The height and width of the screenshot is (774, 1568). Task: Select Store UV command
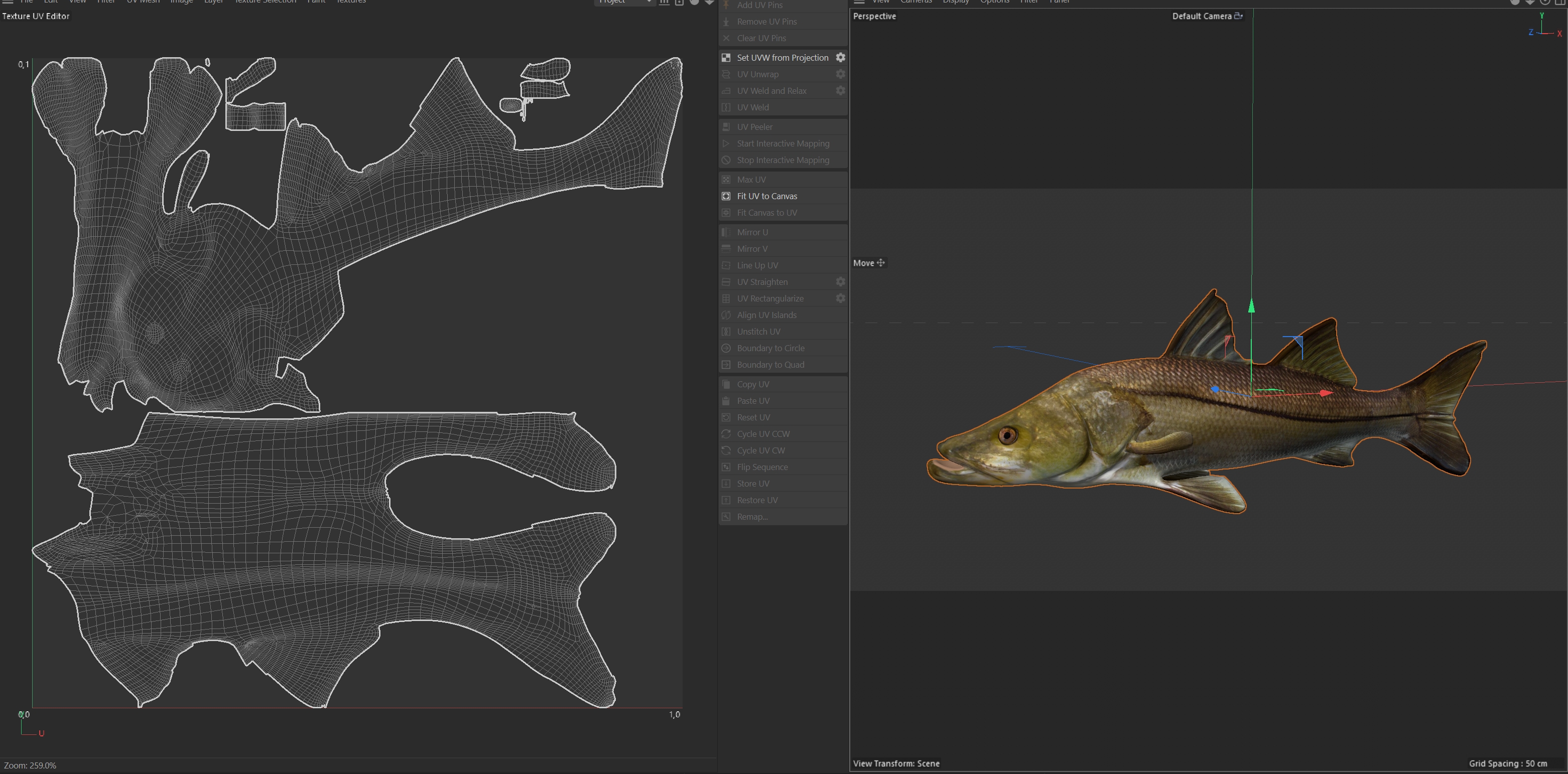pyautogui.click(x=752, y=484)
